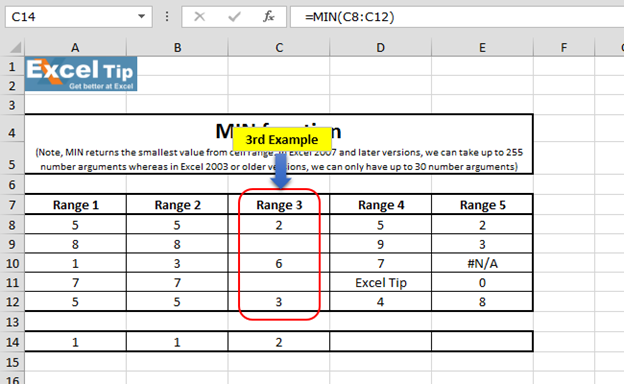Expand the Name Box dropdown arrow
The image size is (624, 384).
141,17
